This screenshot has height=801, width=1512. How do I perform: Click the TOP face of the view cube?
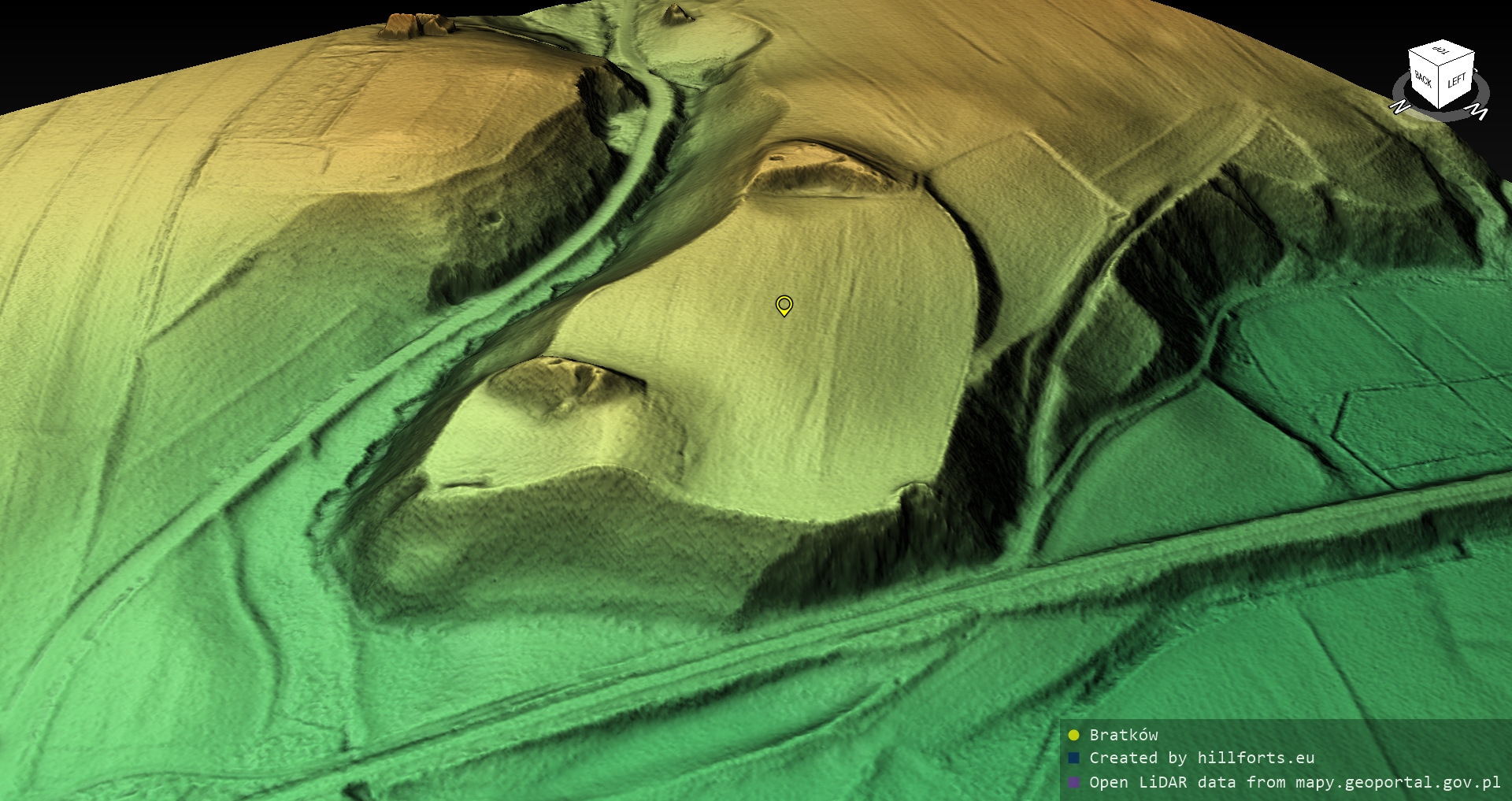[x=1442, y=53]
